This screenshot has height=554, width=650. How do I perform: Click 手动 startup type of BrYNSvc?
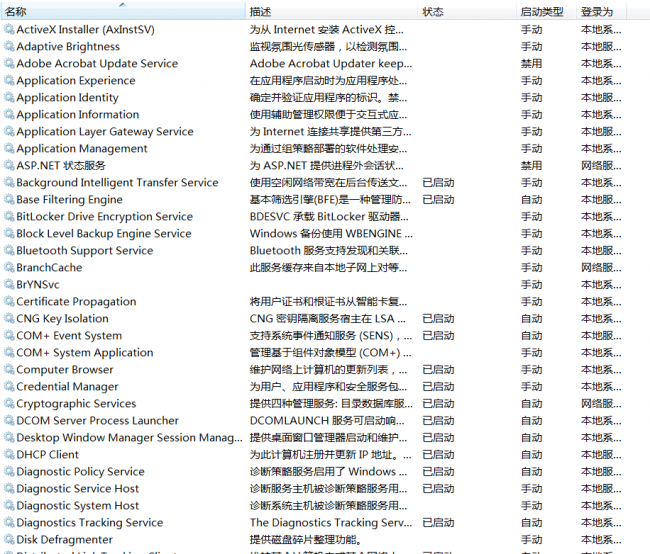coord(531,284)
